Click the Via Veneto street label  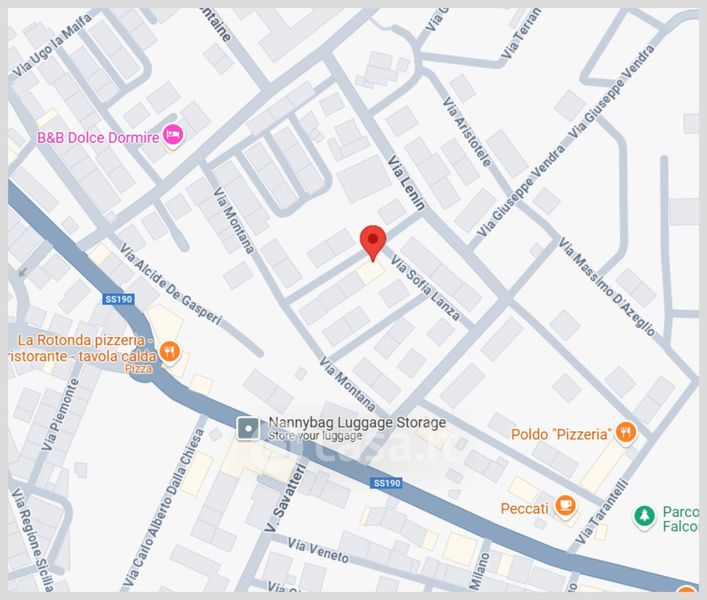tap(318, 550)
